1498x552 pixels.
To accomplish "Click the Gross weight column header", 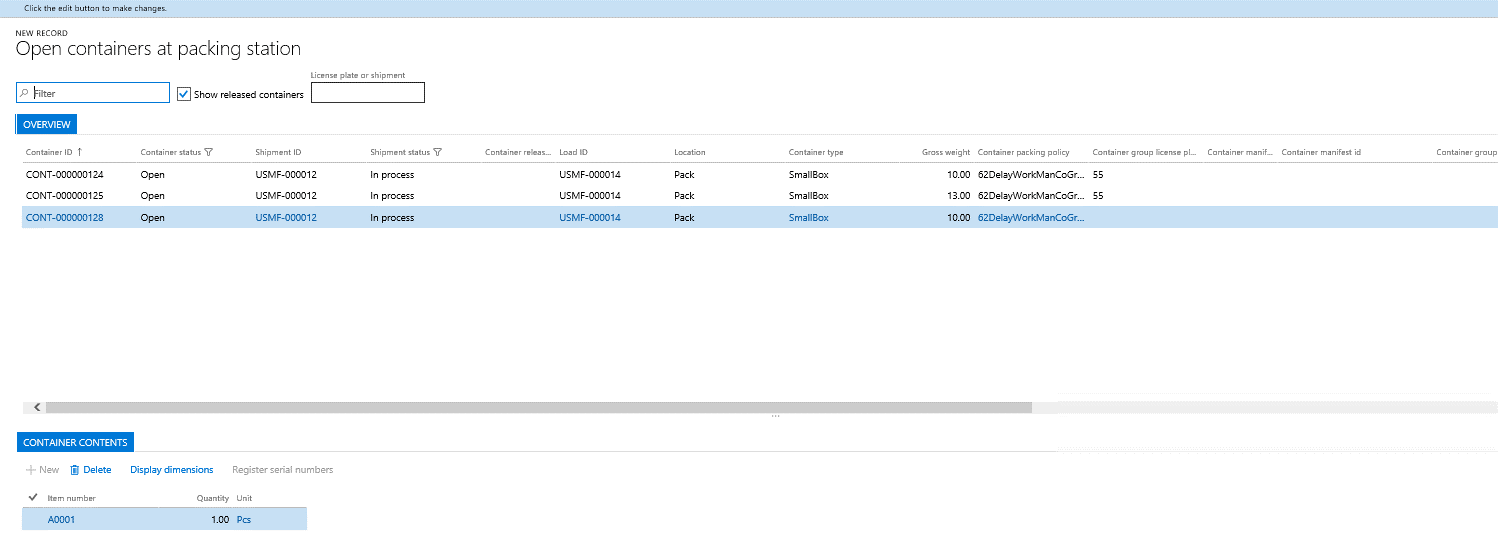I will point(945,153).
